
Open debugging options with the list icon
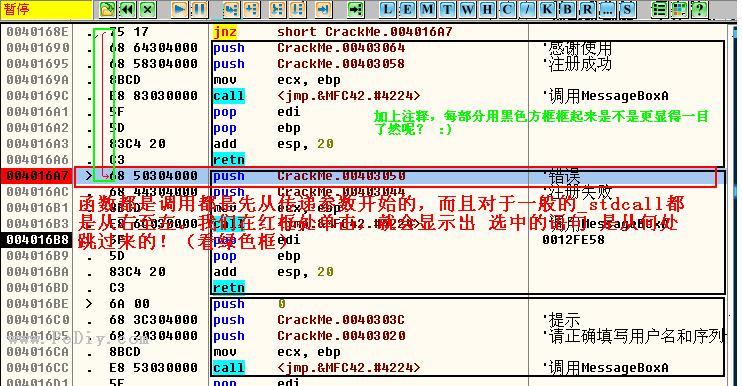tap(659, 9)
